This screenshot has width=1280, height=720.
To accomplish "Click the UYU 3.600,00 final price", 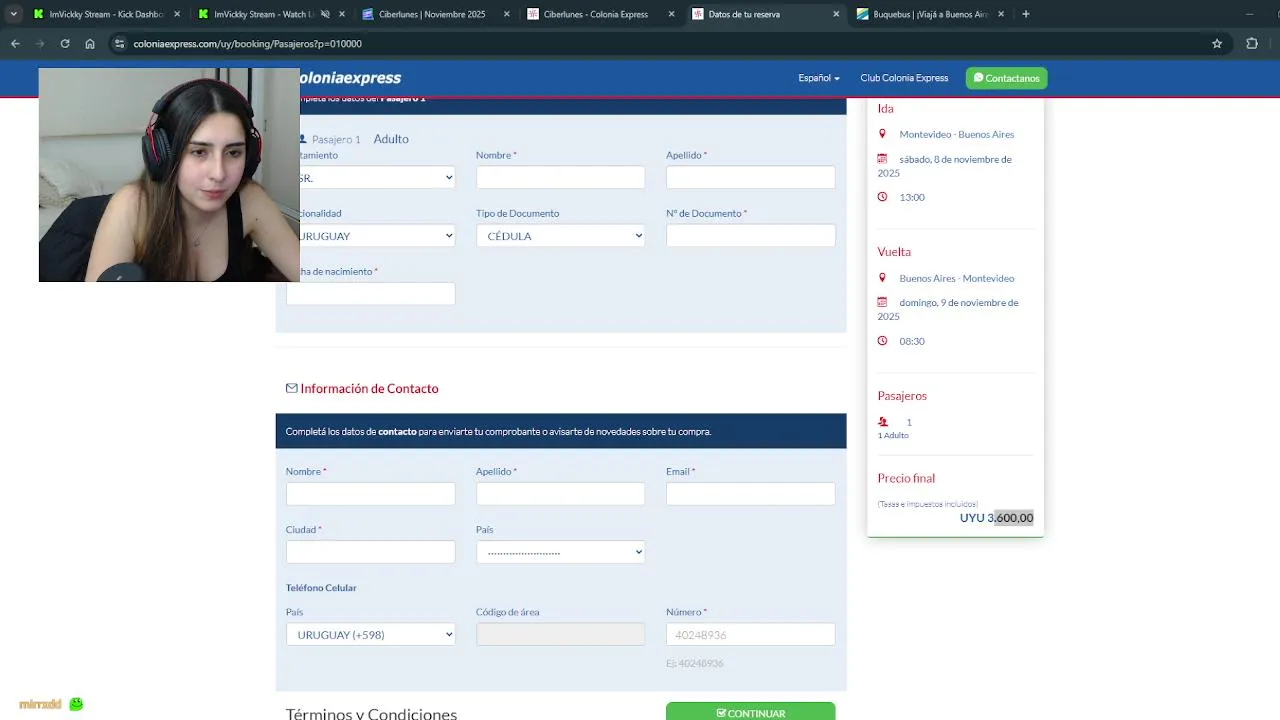I will 996,517.
